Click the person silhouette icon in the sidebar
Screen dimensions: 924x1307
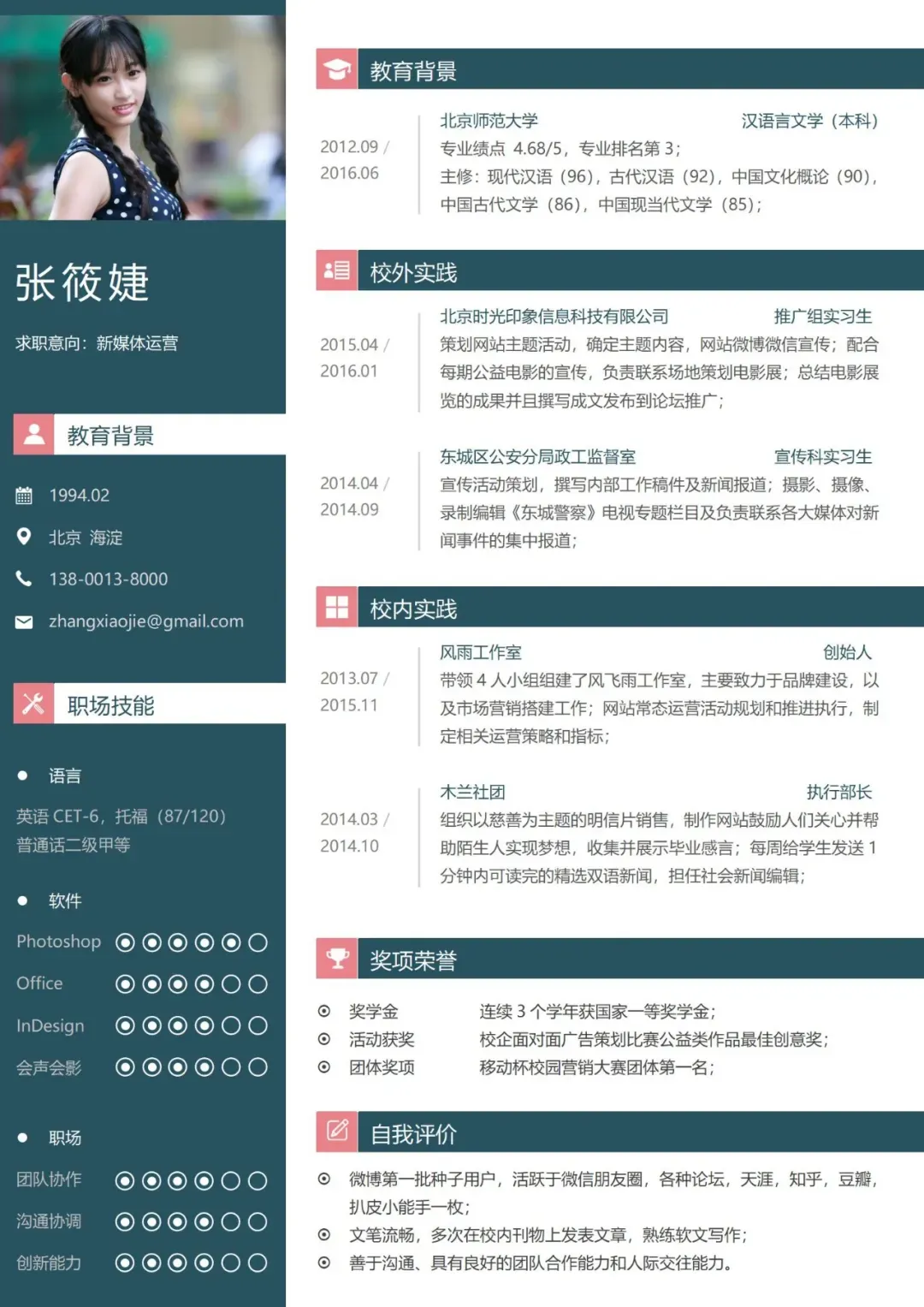tap(34, 434)
